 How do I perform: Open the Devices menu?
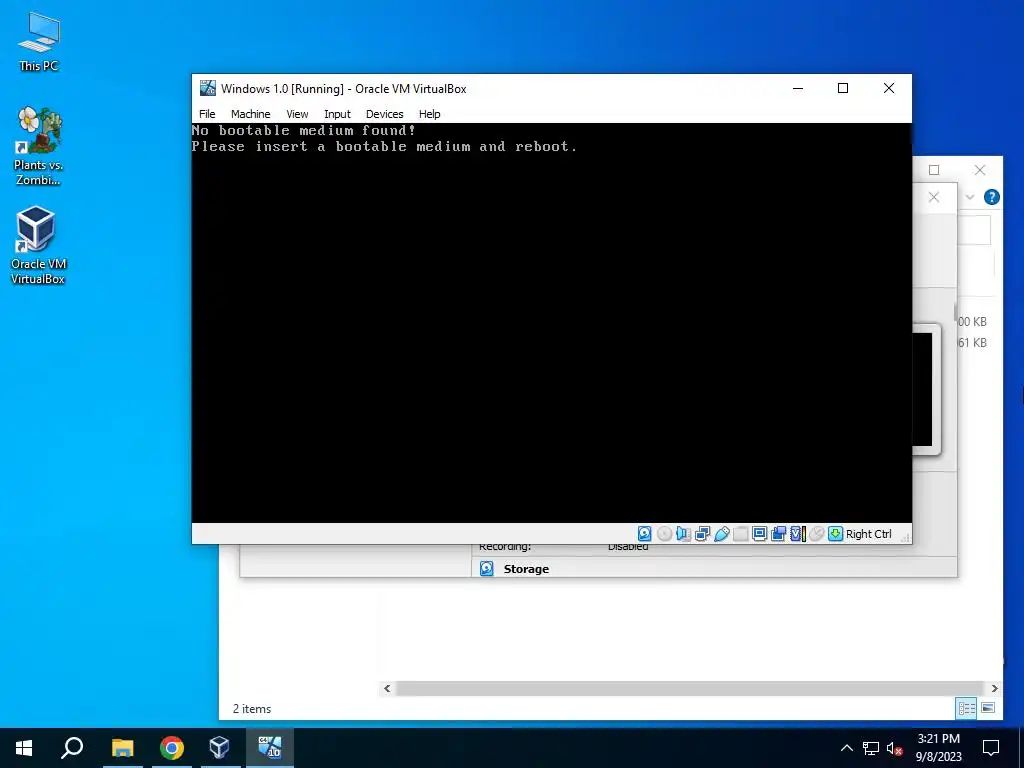[x=384, y=114]
